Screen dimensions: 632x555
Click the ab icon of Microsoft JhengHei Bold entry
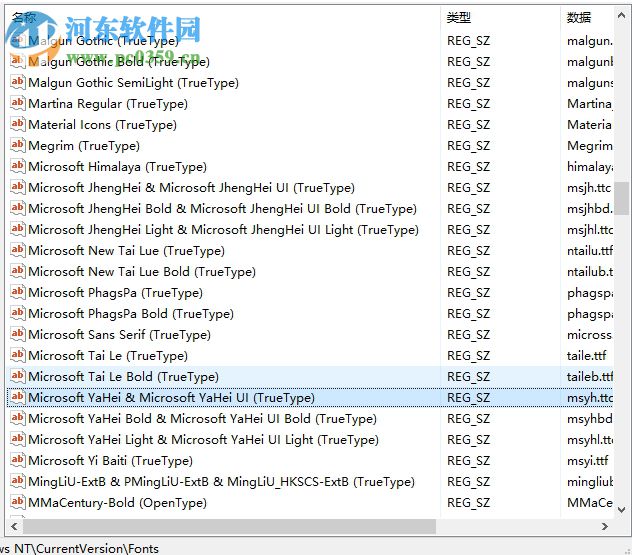click(17, 208)
